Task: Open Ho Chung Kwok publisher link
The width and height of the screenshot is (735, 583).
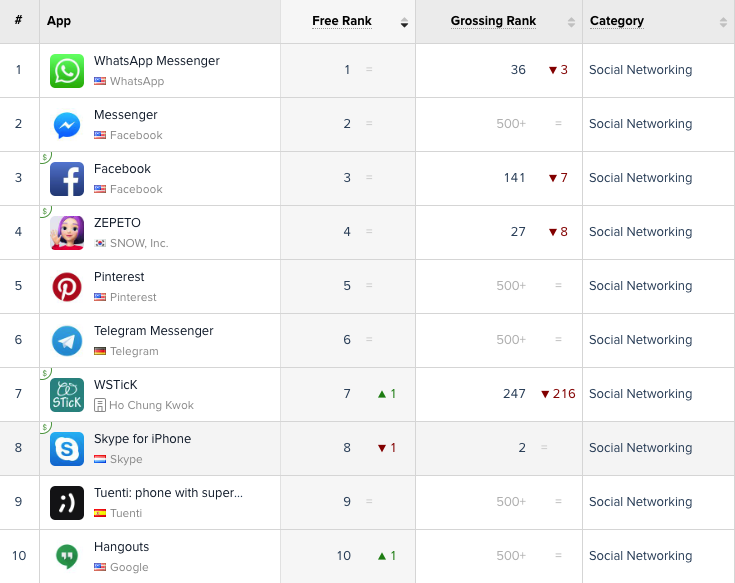Action: point(151,405)
